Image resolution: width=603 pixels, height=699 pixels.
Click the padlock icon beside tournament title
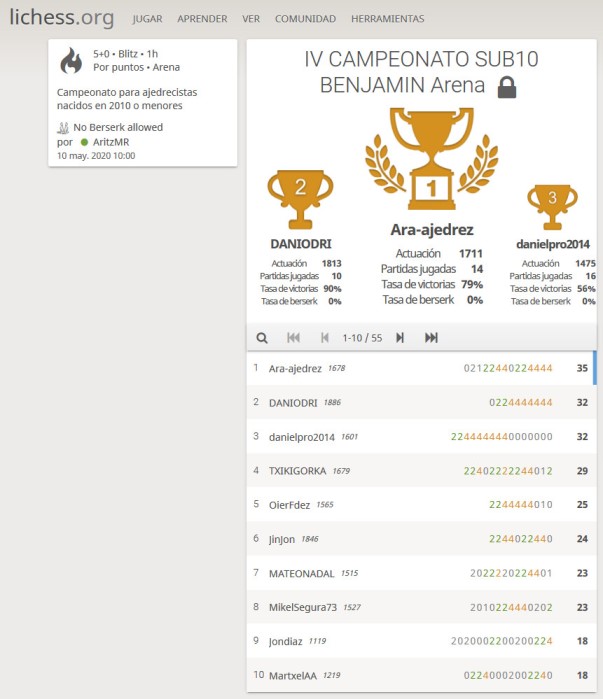(507, 87)
